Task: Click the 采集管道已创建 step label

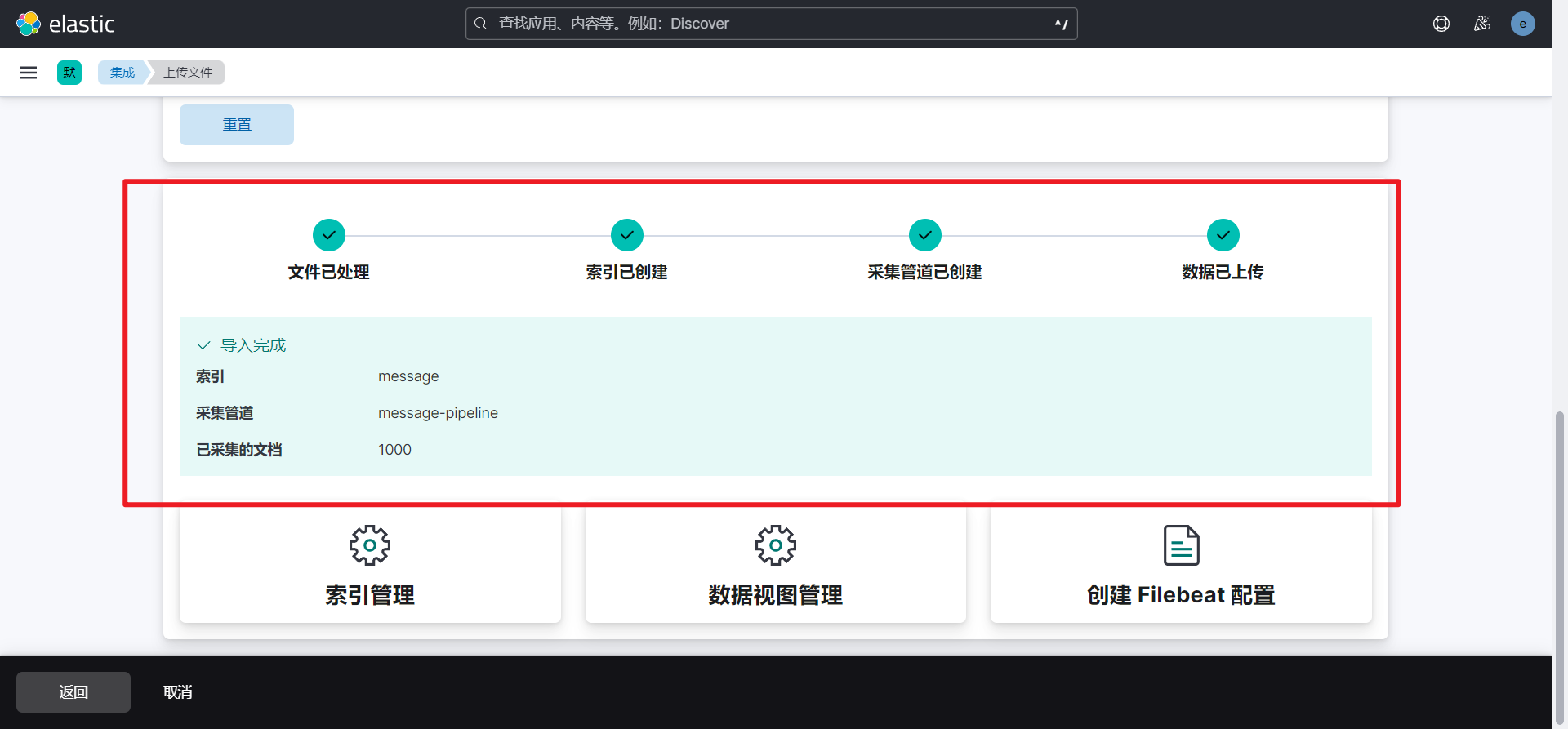Action: pos(925,272)
